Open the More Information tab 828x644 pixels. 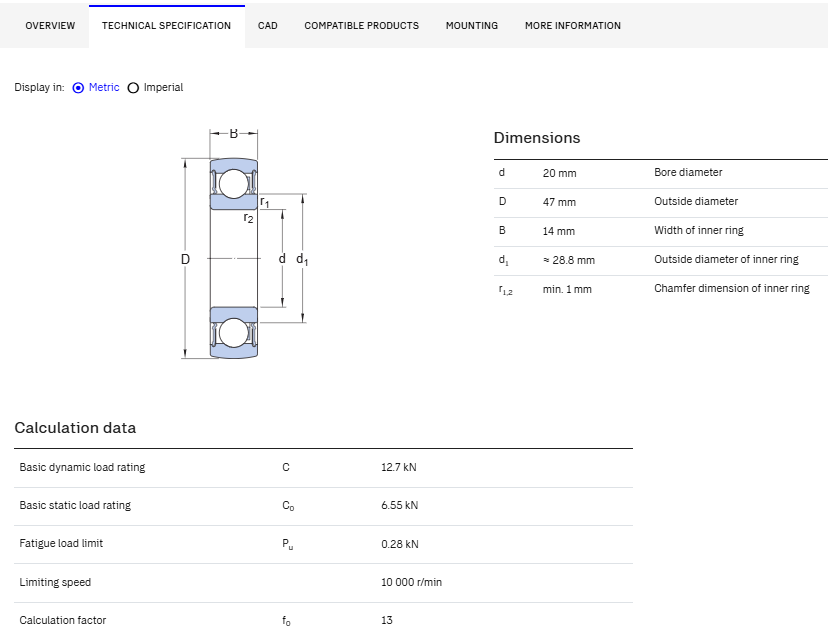click(x=573, y=26)
